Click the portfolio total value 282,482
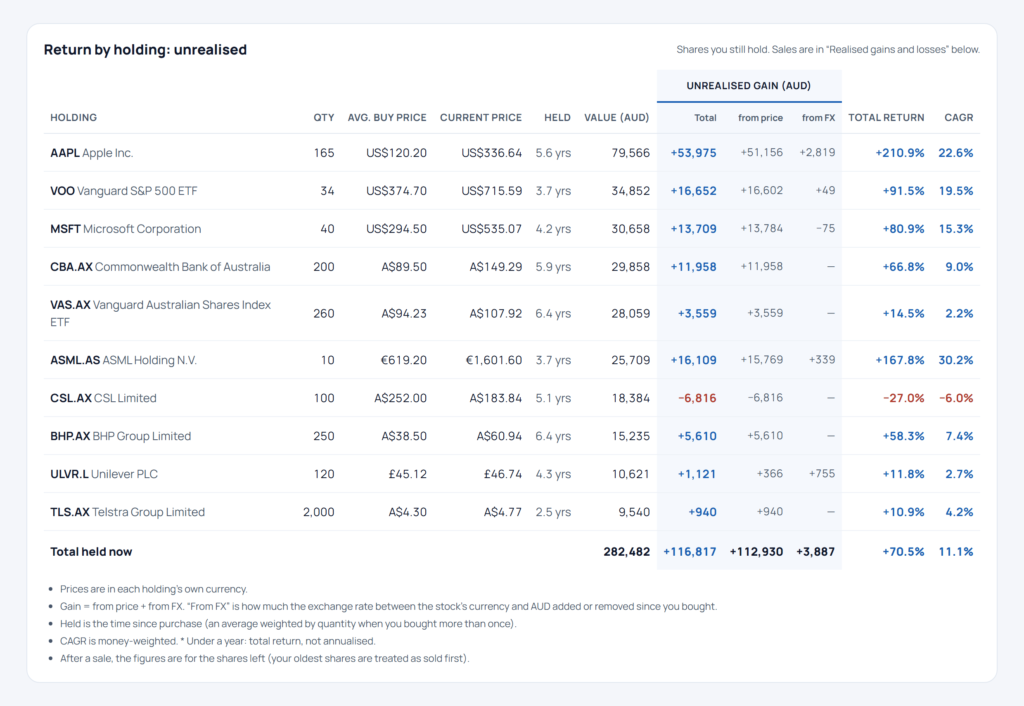Screen dimensions: 1024x706 point(626,552)
